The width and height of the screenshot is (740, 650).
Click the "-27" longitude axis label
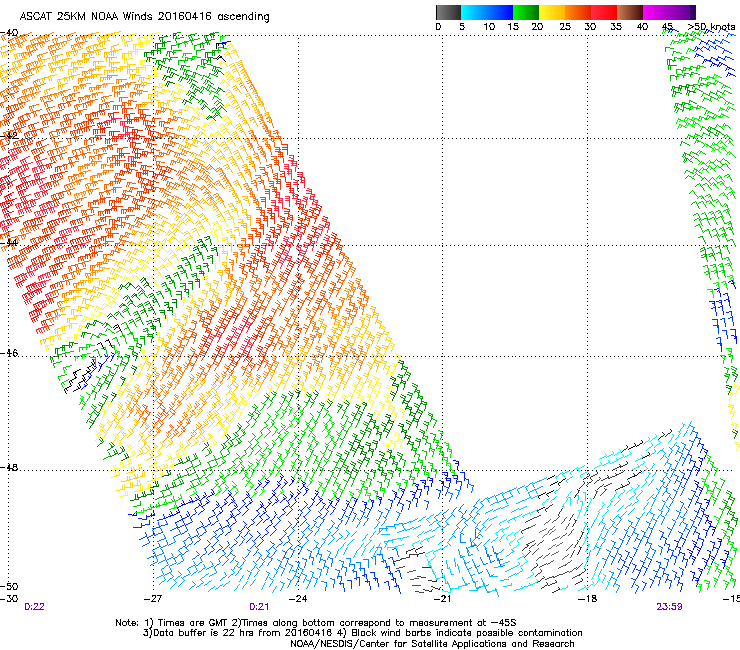tap(152, 599)
